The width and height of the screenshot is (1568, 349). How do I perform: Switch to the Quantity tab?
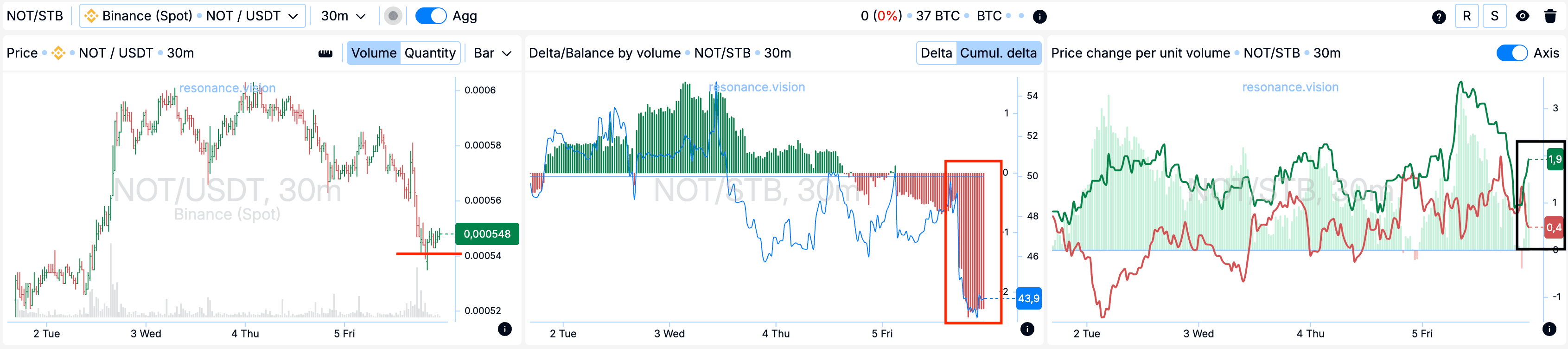pos(430,53)
